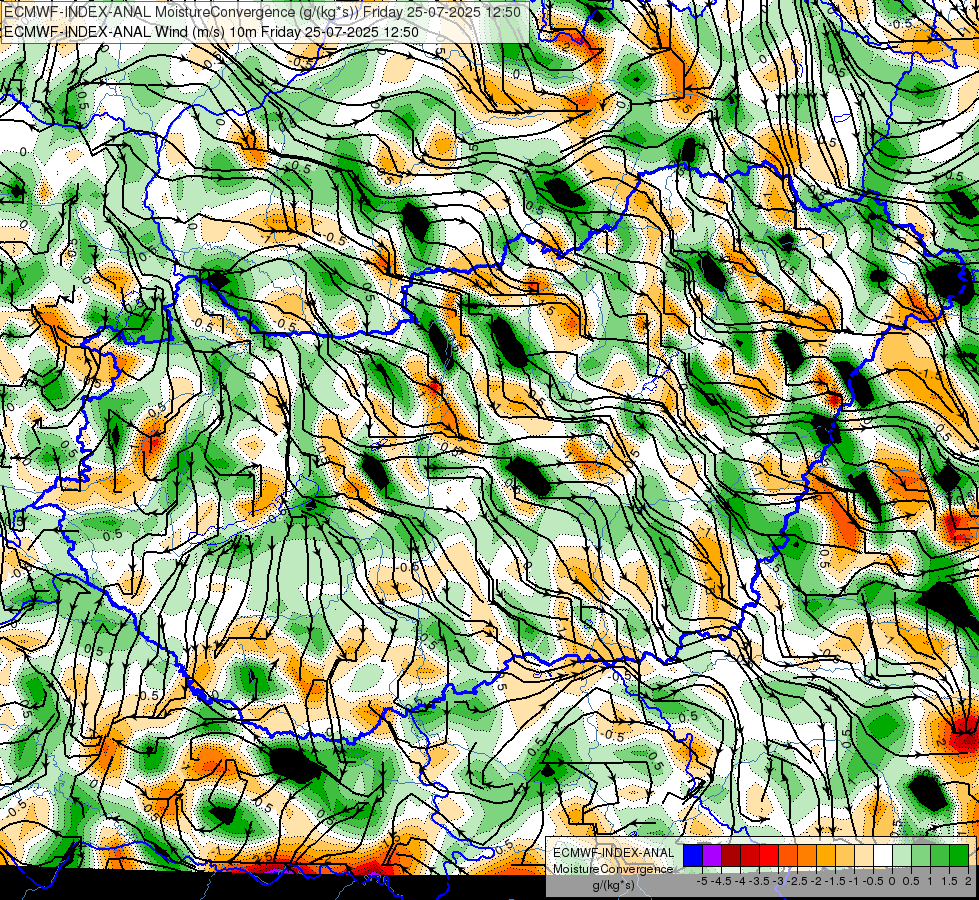Select the blue swatch in the legend
This screenshot has height=900, width=979.
[693, 856]
